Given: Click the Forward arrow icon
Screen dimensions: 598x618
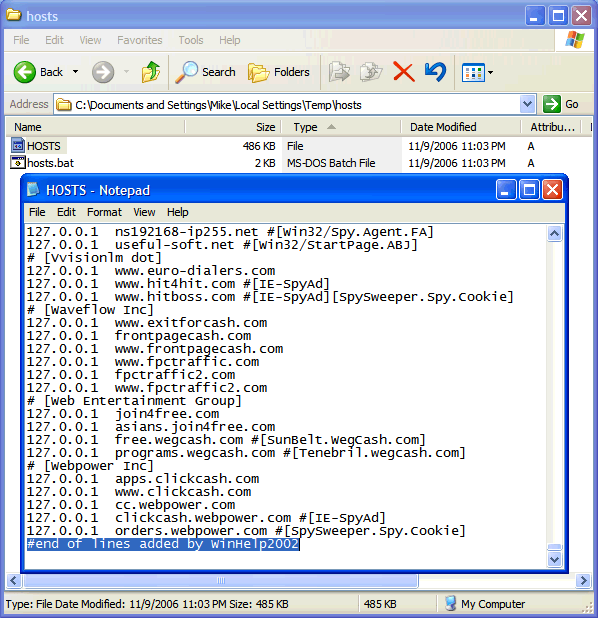Looking at the screenshot, I should click(103, 72).
